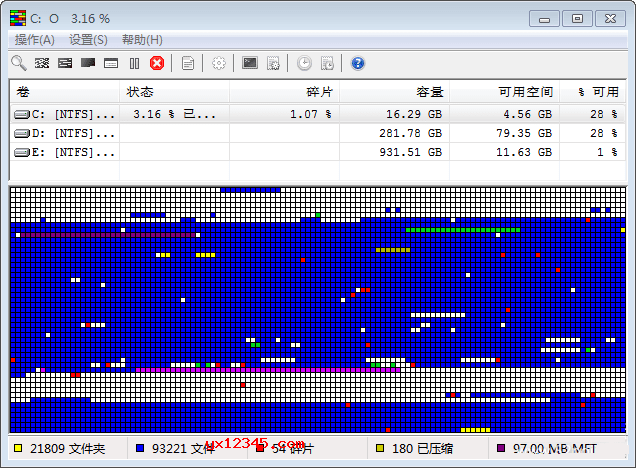Click the drive icon of C:

[22, 114]
